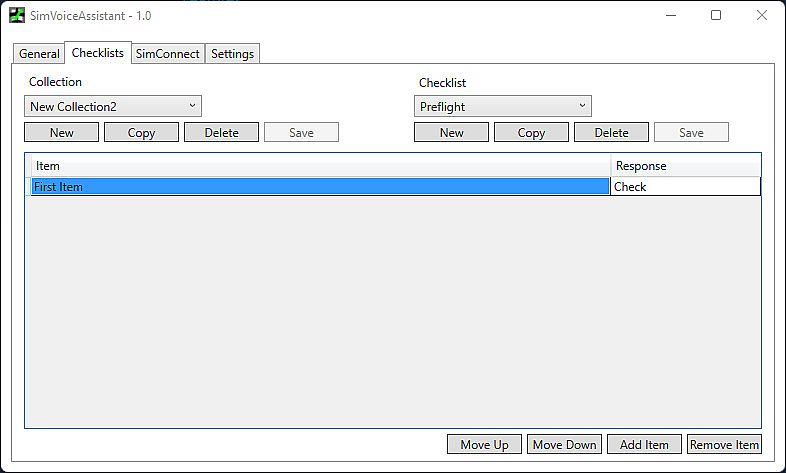
Task: Delete the selected collection
Action: point(222,132)
